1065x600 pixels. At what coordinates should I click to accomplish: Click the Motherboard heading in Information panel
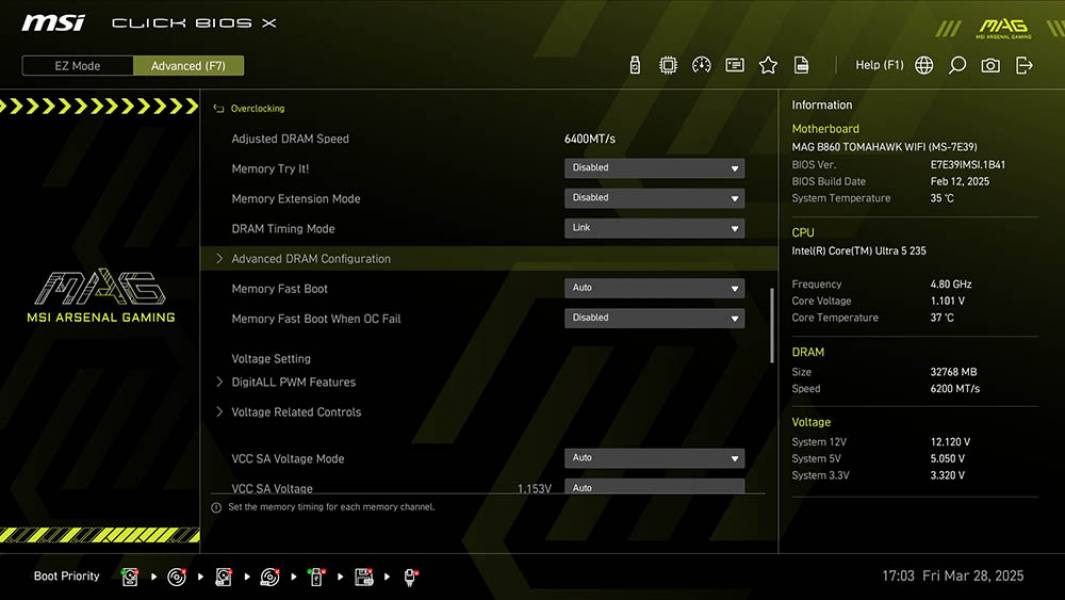(x=825, y=128)
